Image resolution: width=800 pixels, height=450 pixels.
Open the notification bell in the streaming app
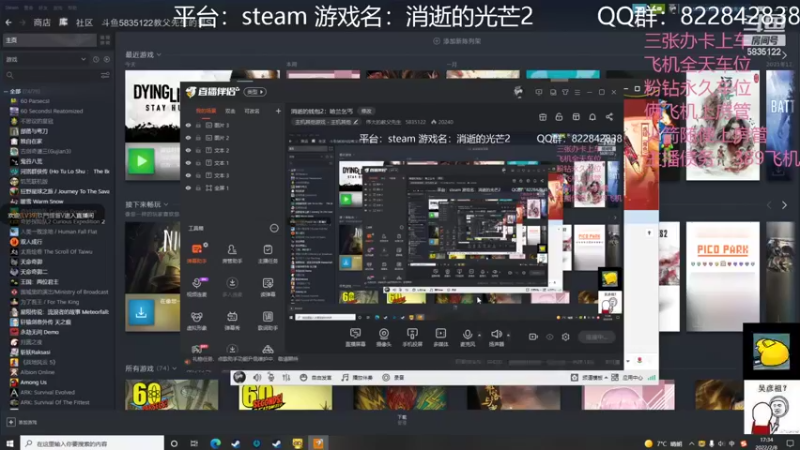pos(592,117)
